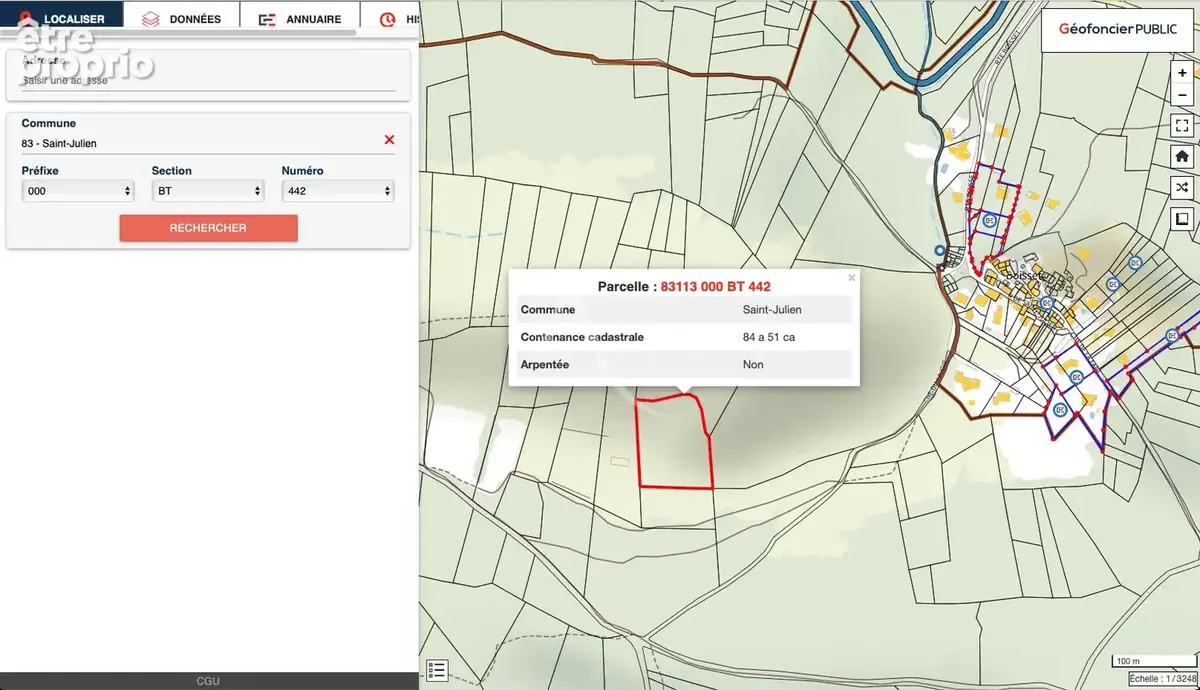Click the Géofoncier PUBLIC logo
The height and width of the screenshot is (690, 1200).
[x=1117, y=30]
